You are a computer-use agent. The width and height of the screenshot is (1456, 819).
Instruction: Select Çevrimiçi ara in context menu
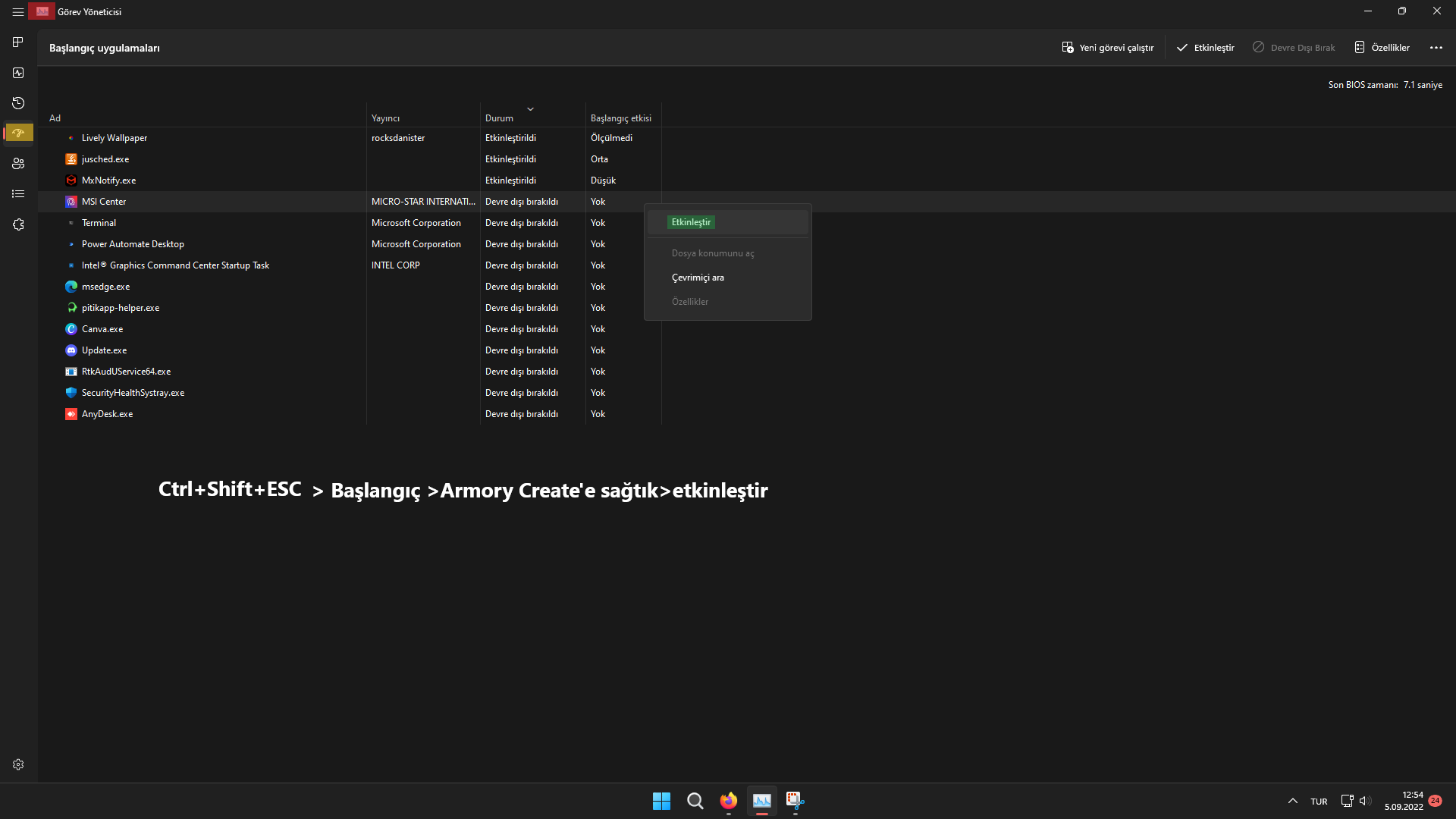tap(697, 278)
